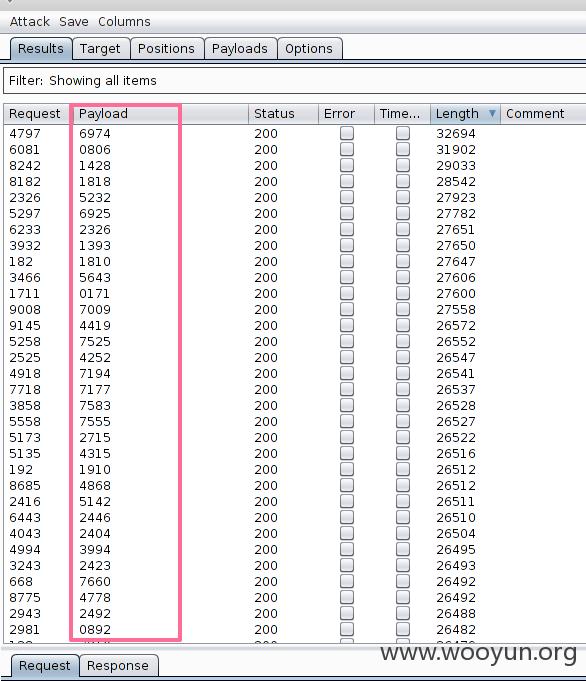Select request number 8775
Image resolution: width=586 pixels, height=681 pixels.
coord(25,598)
